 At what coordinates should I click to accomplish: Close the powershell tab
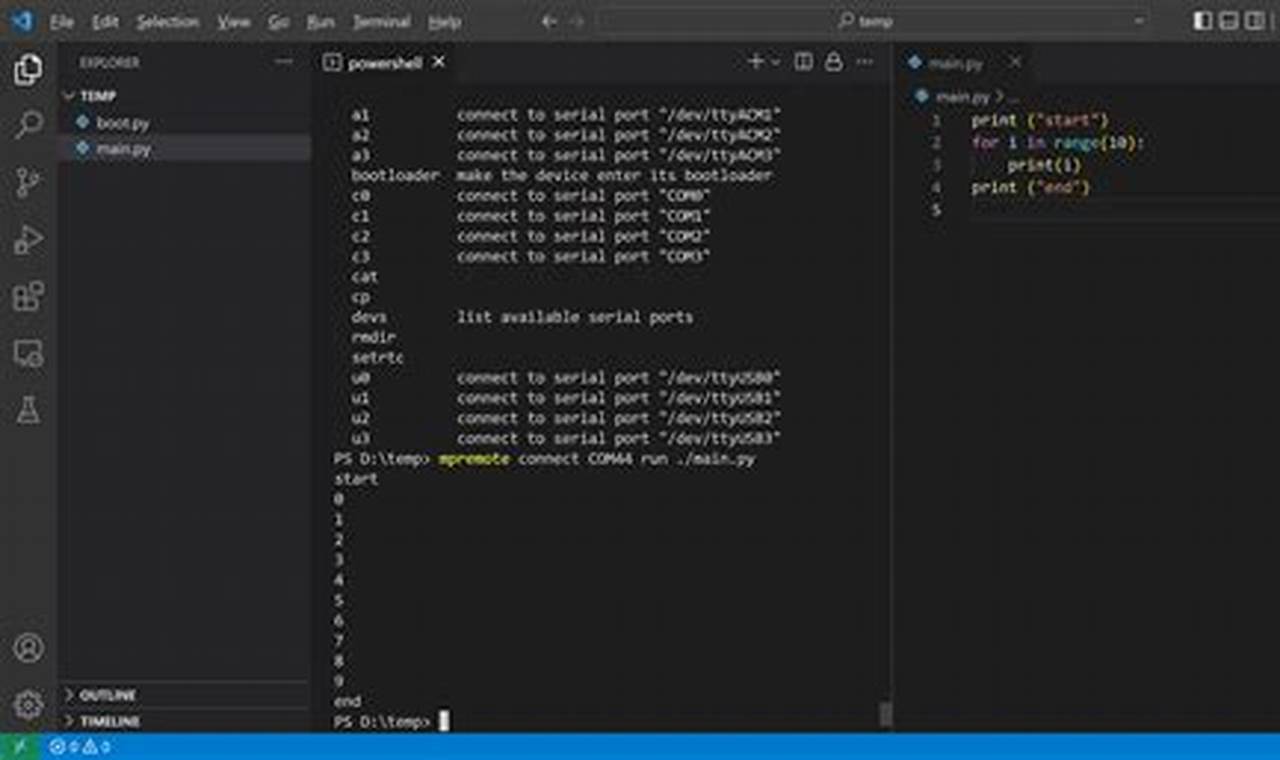pyautogui.click(x=438, y=62)
